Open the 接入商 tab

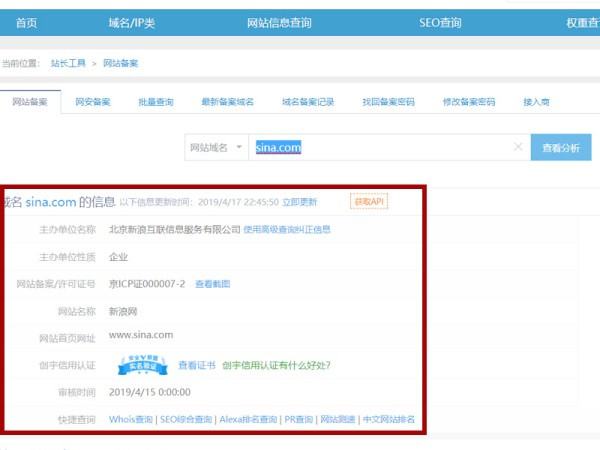click(x=536, y=102)
